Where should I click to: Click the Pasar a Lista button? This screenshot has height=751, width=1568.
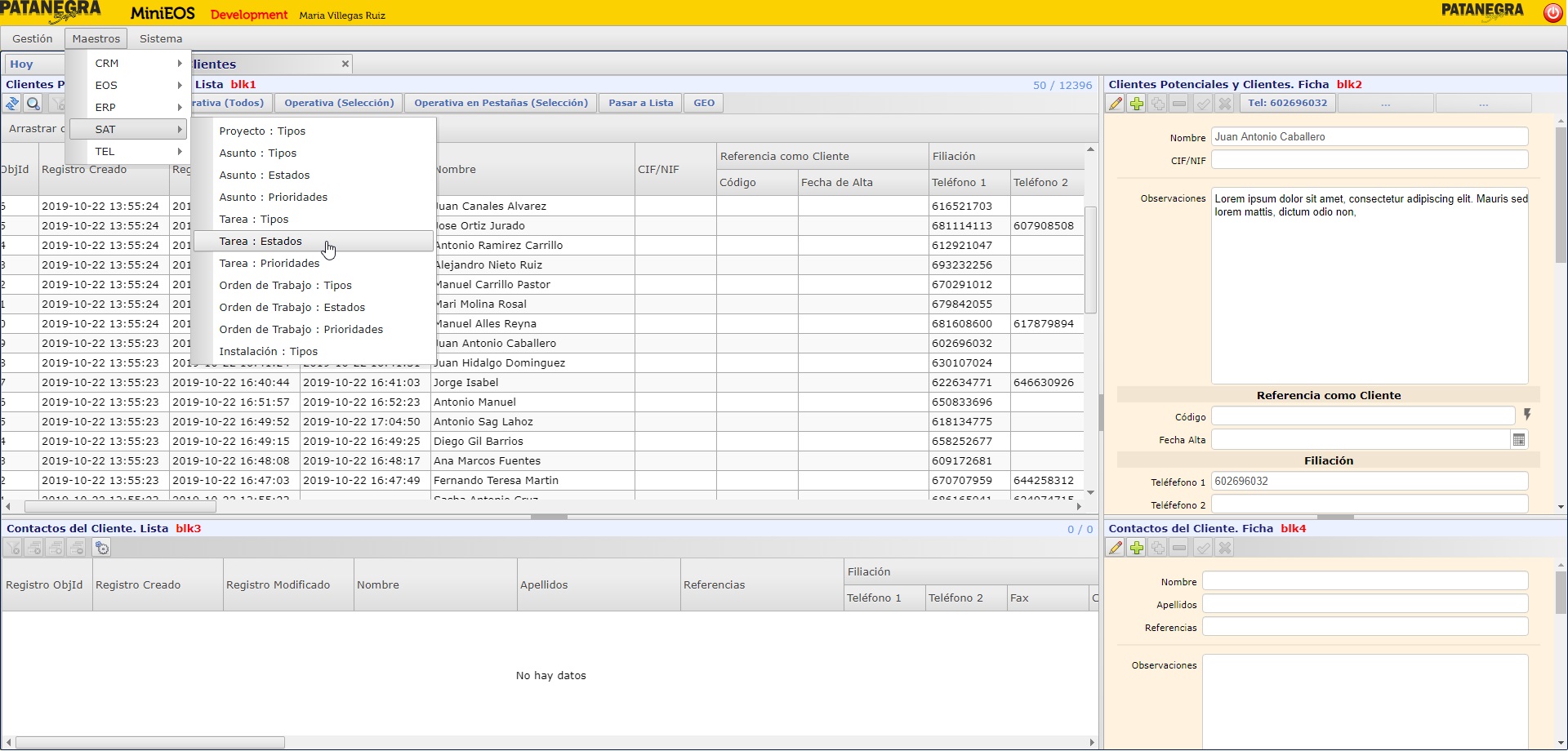tap(641, 103)
